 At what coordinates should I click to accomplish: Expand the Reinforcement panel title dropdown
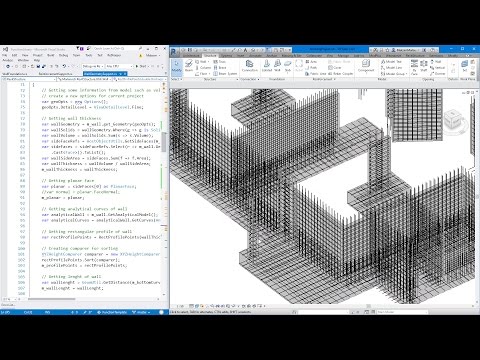[x=324, y=79]
